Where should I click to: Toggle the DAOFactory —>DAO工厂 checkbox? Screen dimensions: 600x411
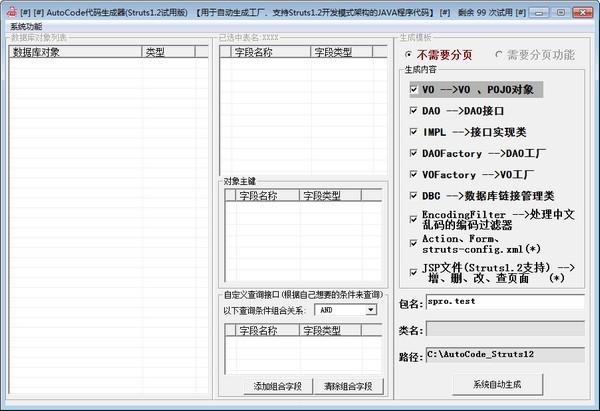413,153
